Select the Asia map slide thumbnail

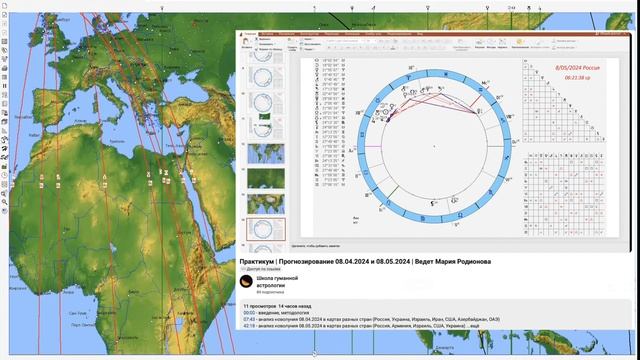pyautogui.click(x=266, y=204)
